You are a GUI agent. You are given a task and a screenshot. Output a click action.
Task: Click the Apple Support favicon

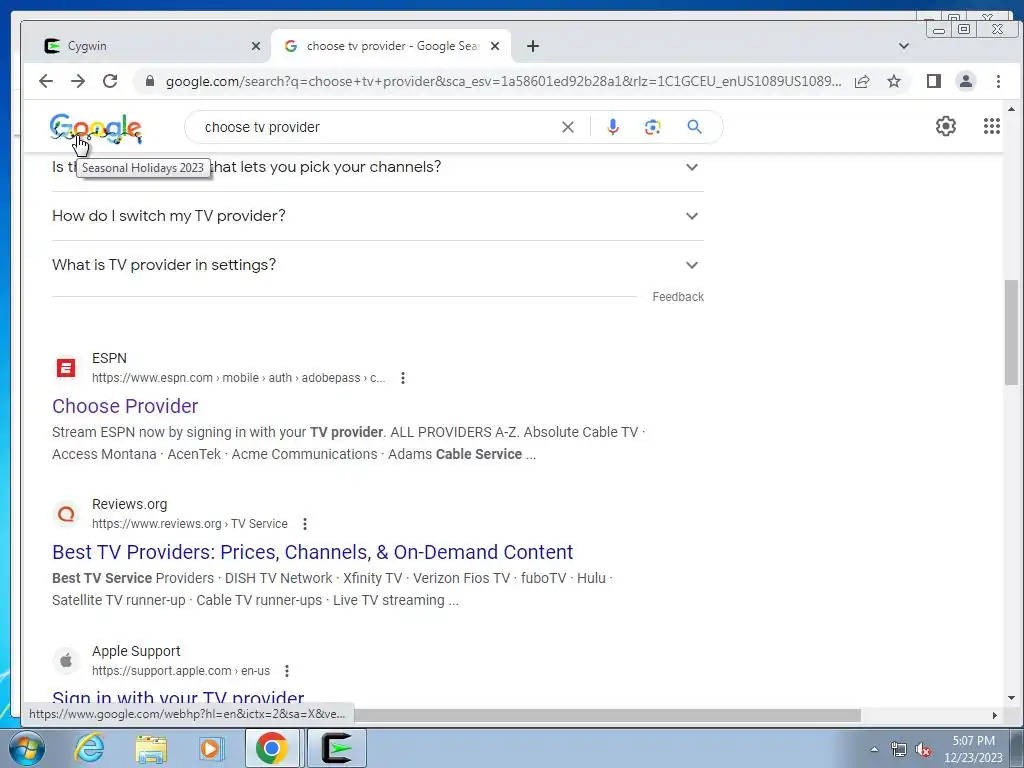[66, 661]
